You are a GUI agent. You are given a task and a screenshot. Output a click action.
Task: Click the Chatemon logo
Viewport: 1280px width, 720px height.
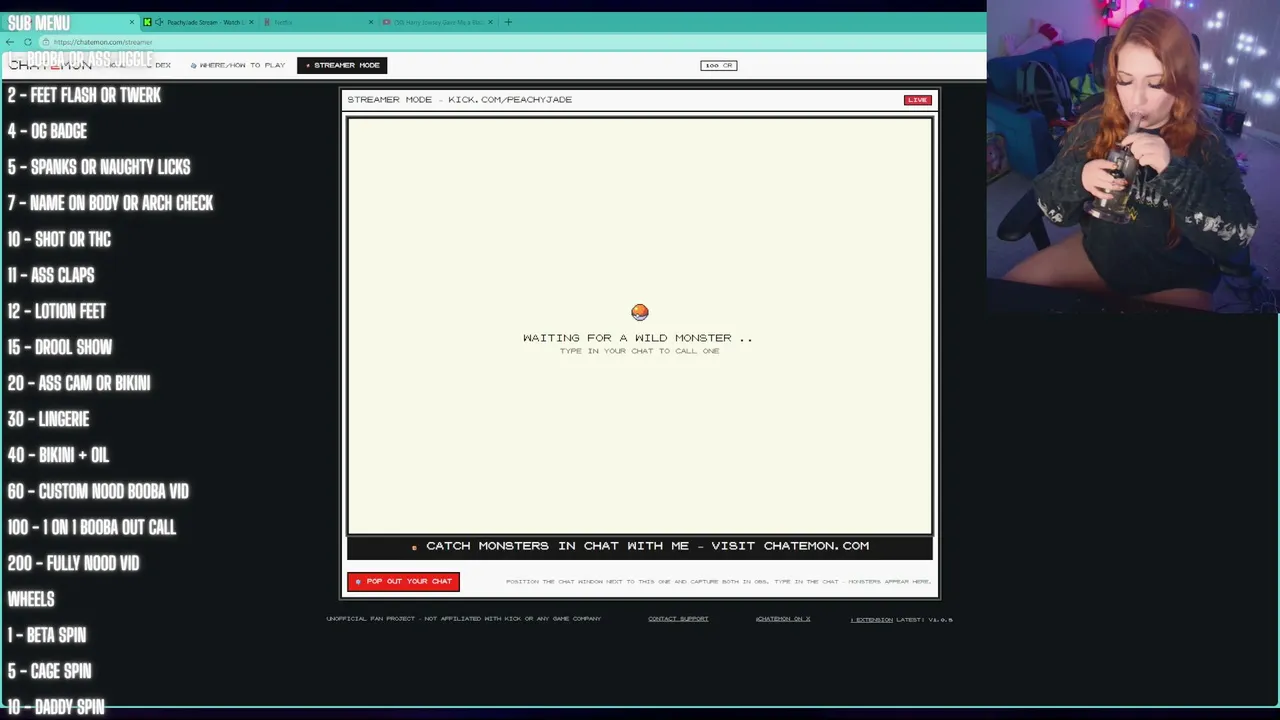tap(50, 65)
